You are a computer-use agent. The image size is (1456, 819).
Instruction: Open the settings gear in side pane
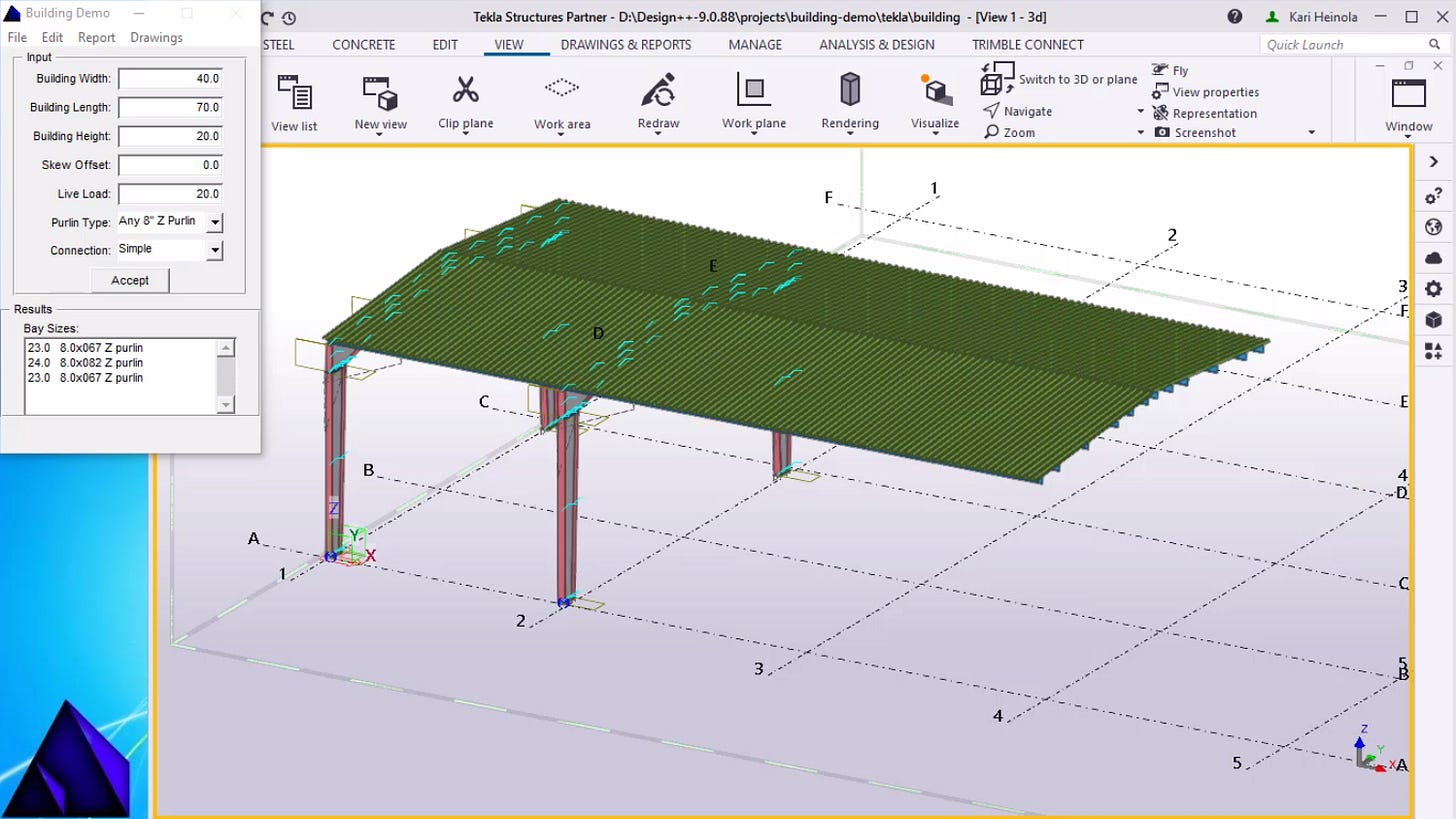click(1433, 289)
